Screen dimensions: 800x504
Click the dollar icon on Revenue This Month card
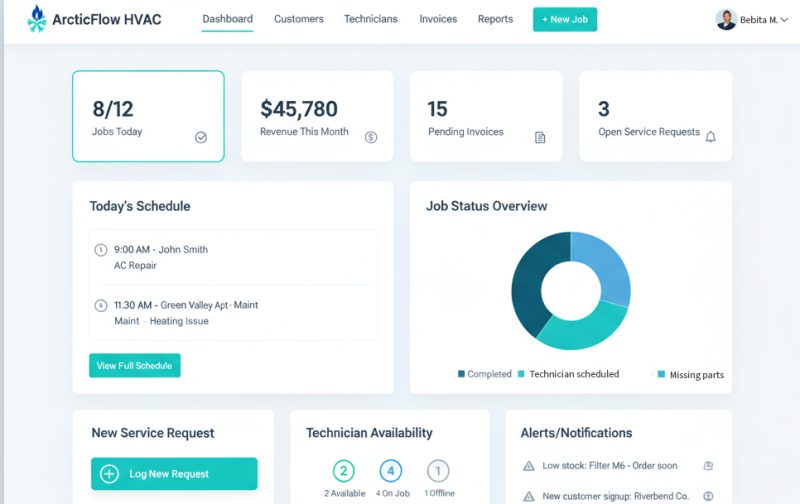click(x=371, y=137)
